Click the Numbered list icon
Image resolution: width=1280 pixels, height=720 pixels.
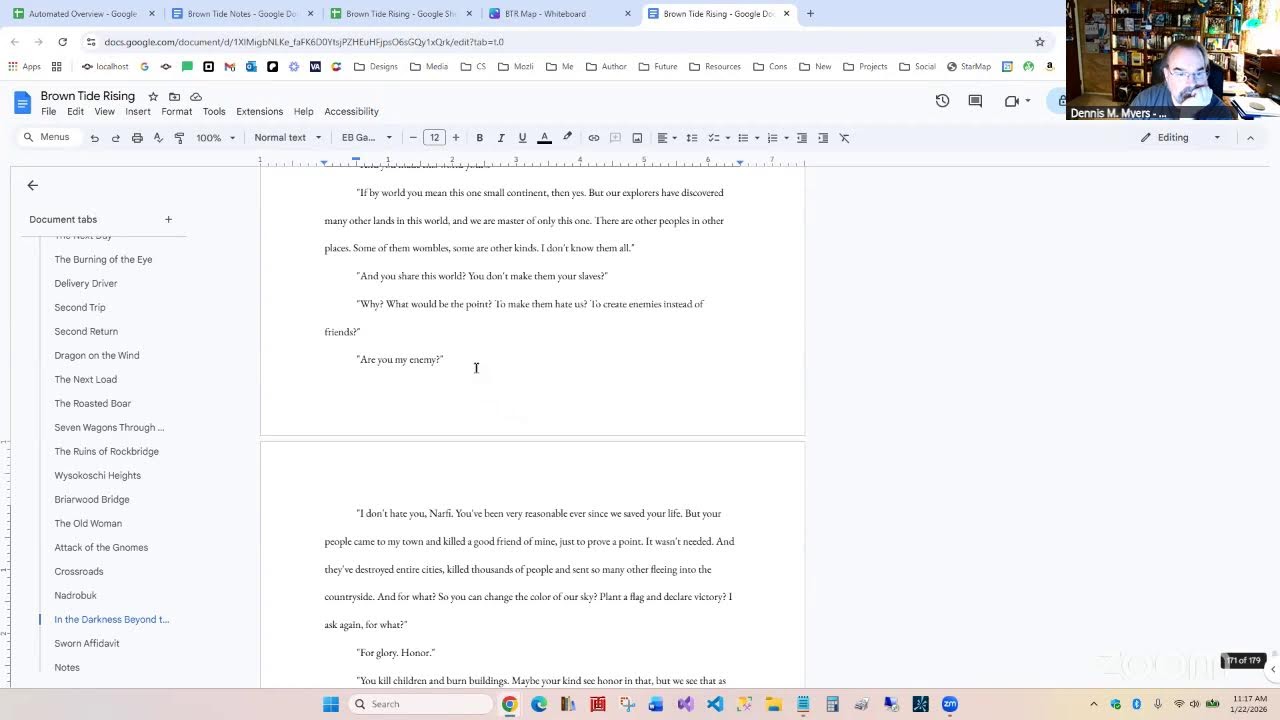tap(772, 138)
